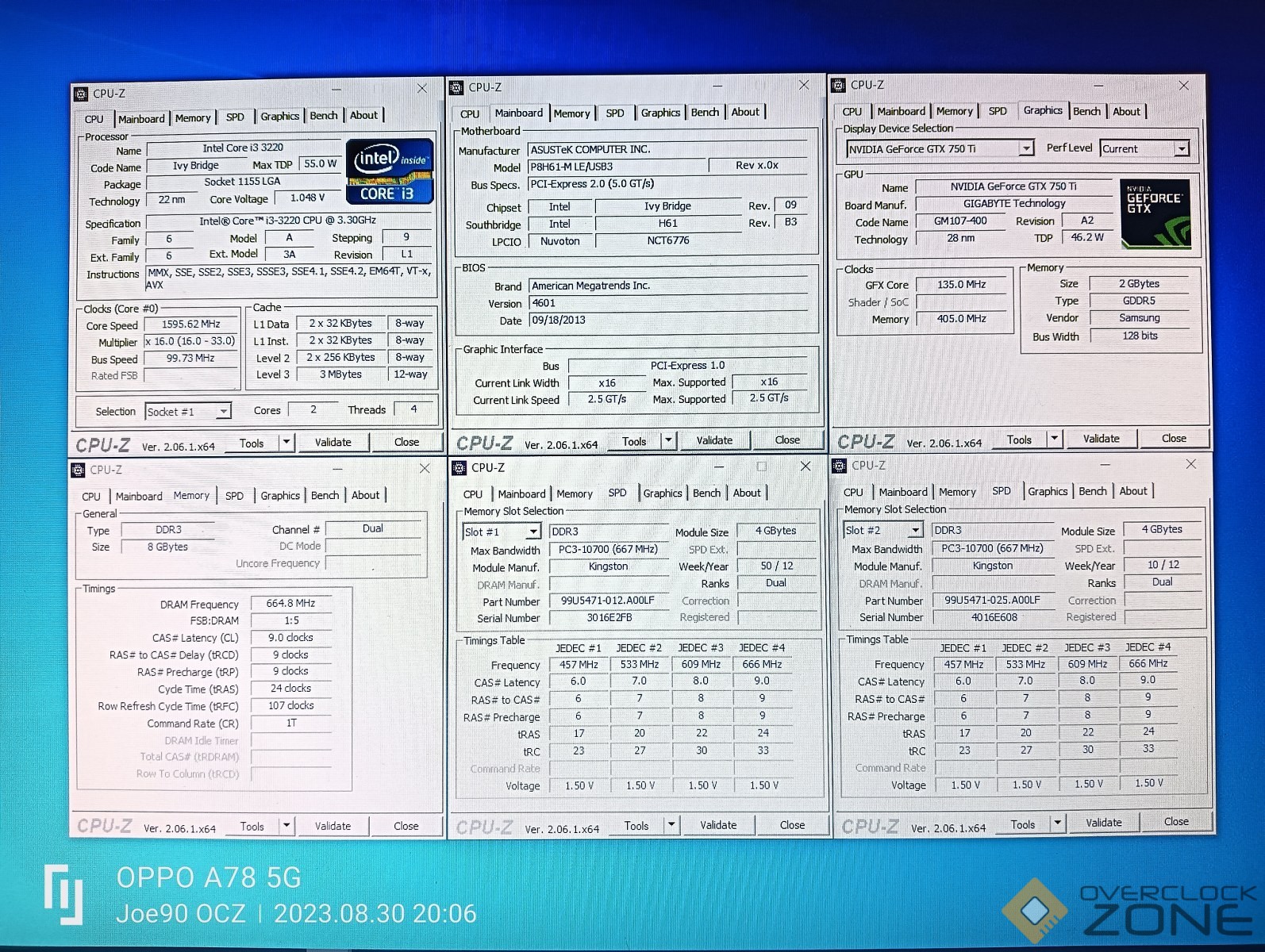Click the Slot #2 serial number 4016E608
The height and width of the screenshot is (952, 1265).
(994, 617)
